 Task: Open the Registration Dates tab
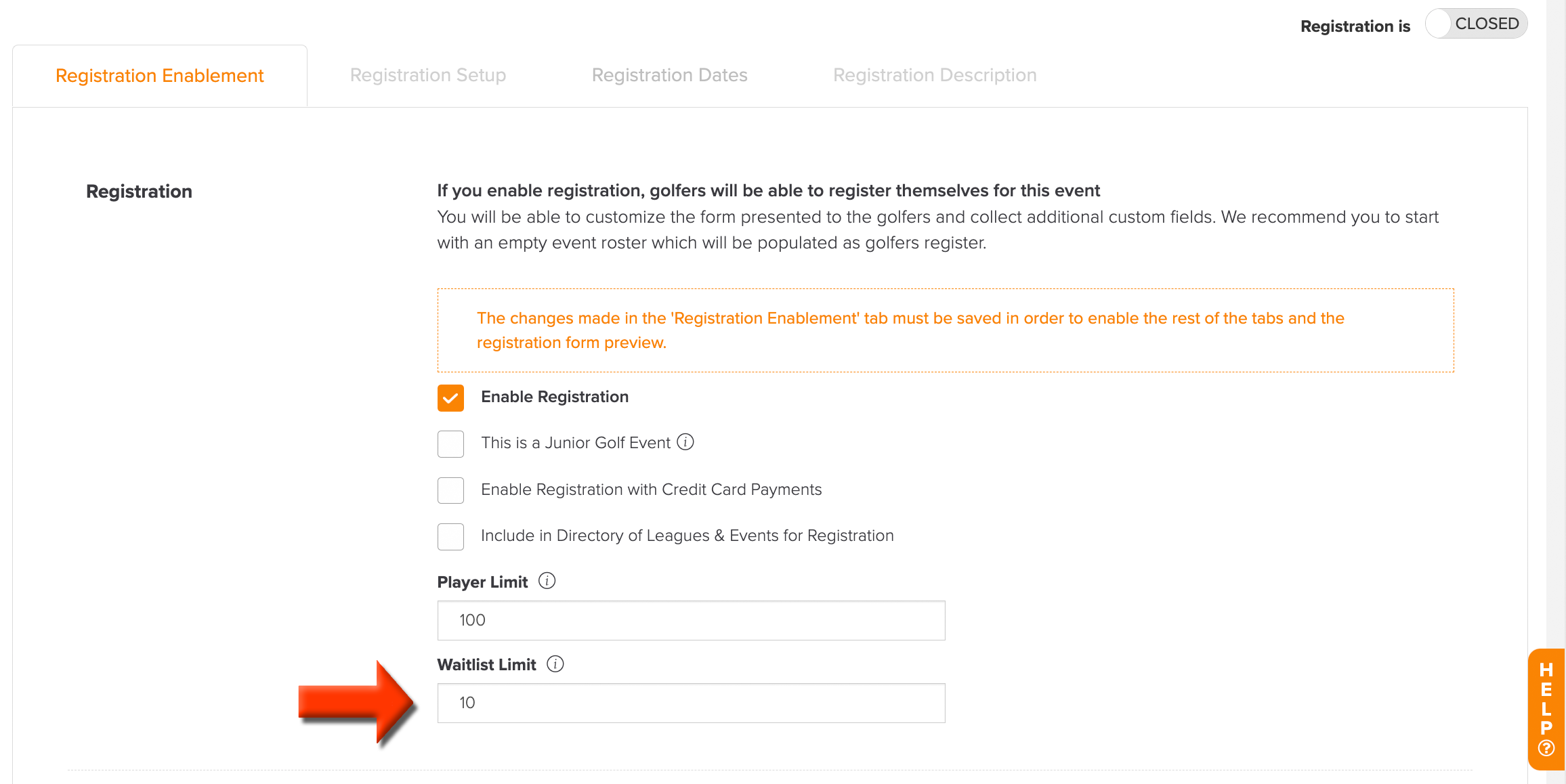[669, 75]
